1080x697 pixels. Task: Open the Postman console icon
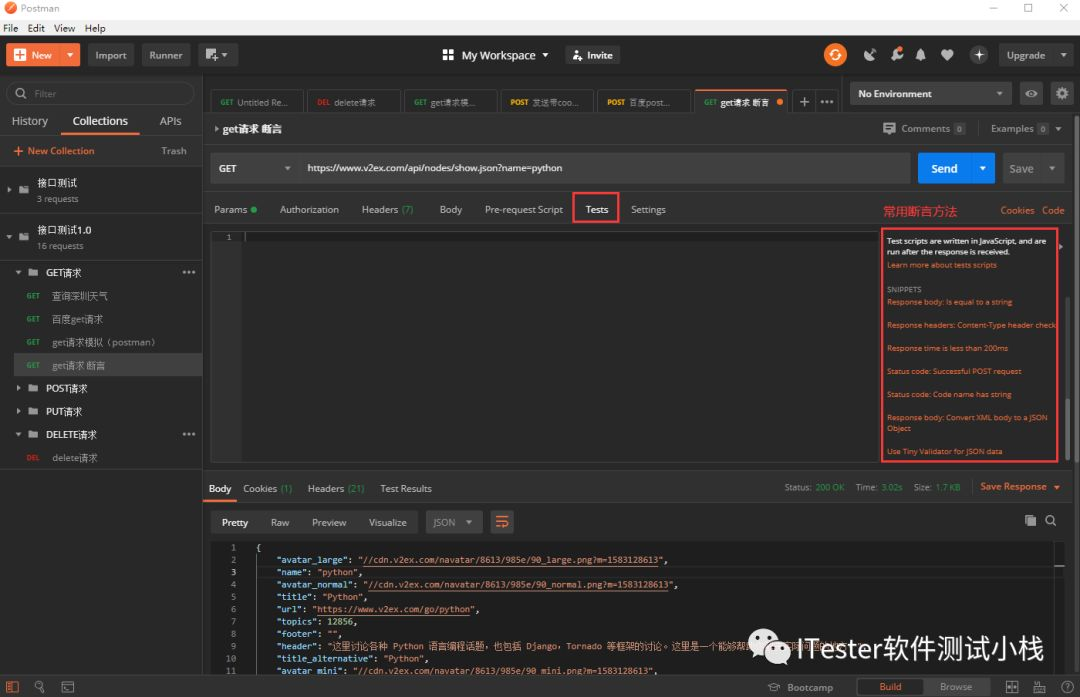(x=68, y=687)
